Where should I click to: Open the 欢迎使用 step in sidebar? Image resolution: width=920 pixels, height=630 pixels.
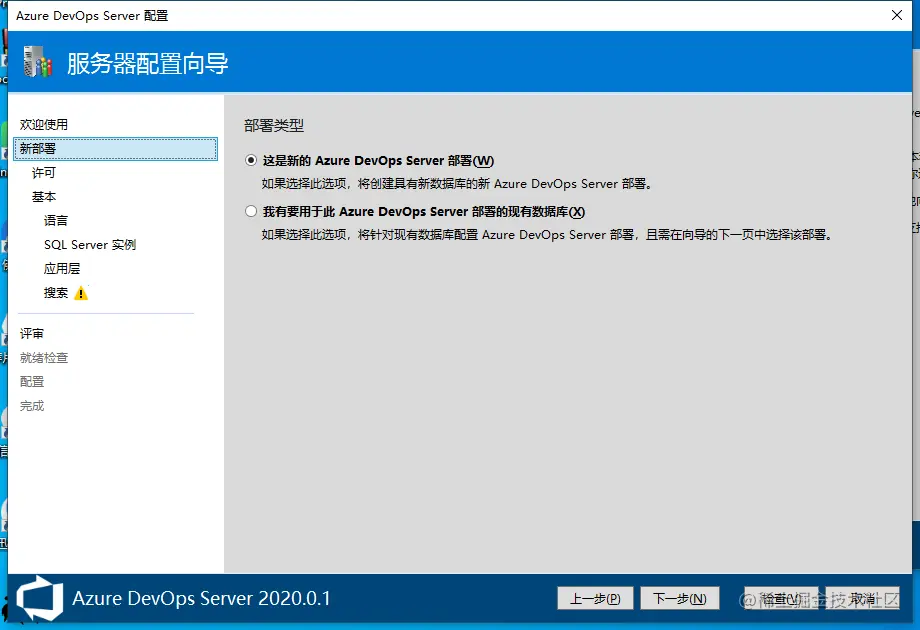[44, 124]
